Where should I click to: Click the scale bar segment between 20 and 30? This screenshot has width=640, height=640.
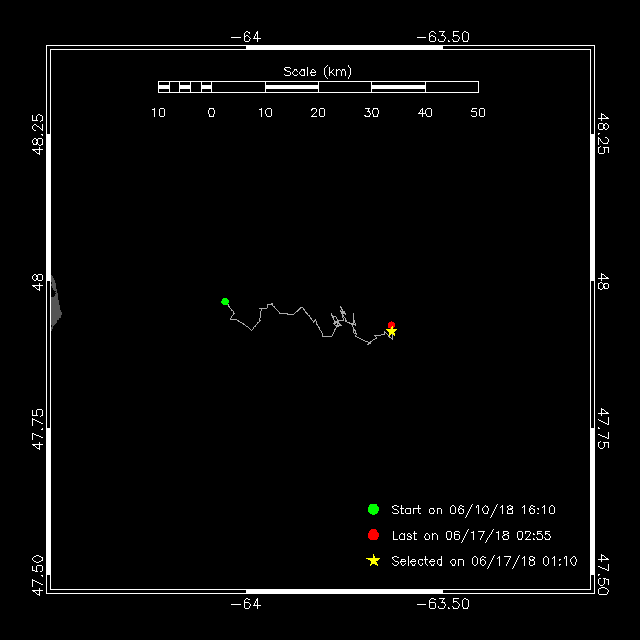(345, 87)
